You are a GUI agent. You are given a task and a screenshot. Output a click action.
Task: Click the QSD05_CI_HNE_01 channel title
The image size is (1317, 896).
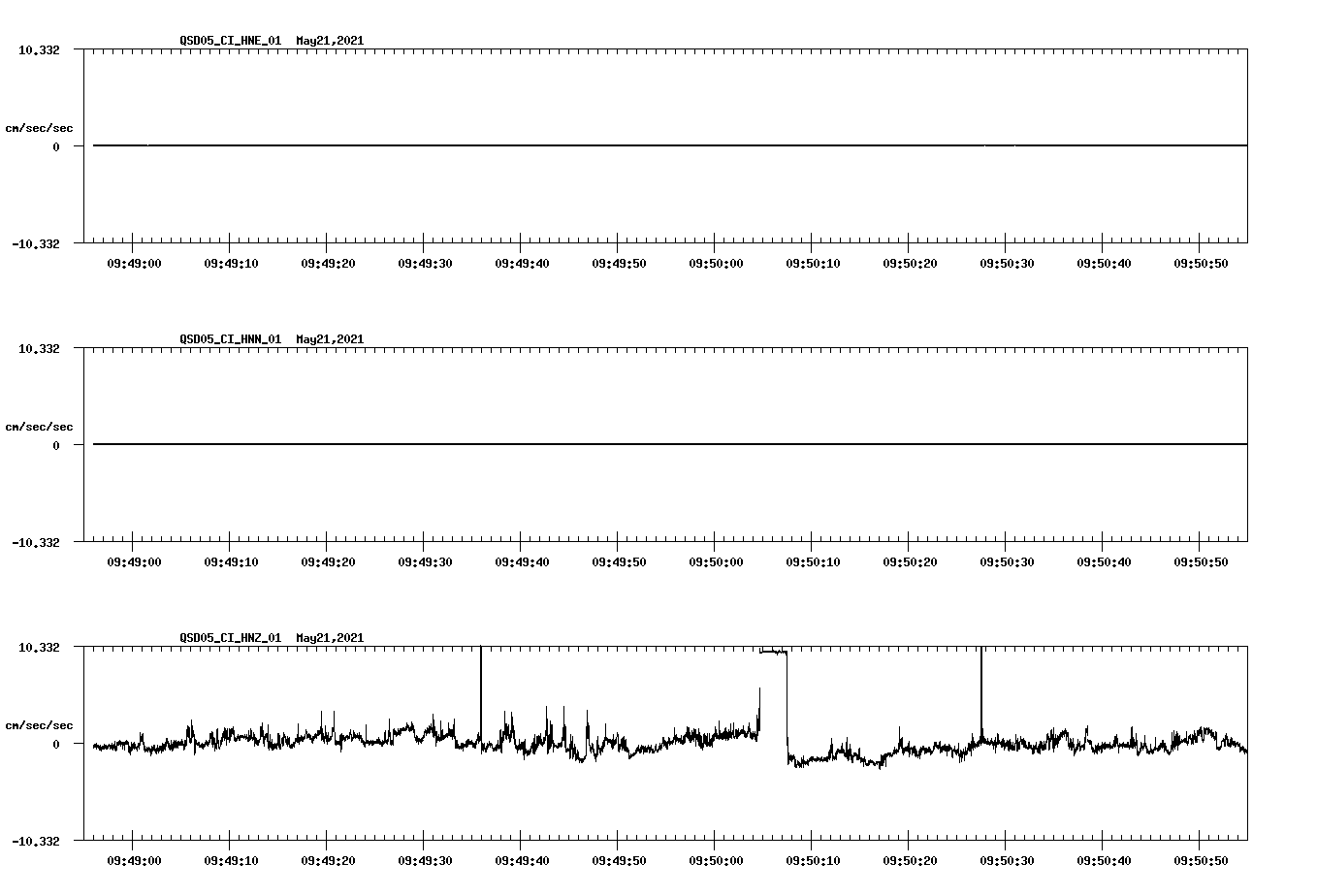tap(229, 42)
